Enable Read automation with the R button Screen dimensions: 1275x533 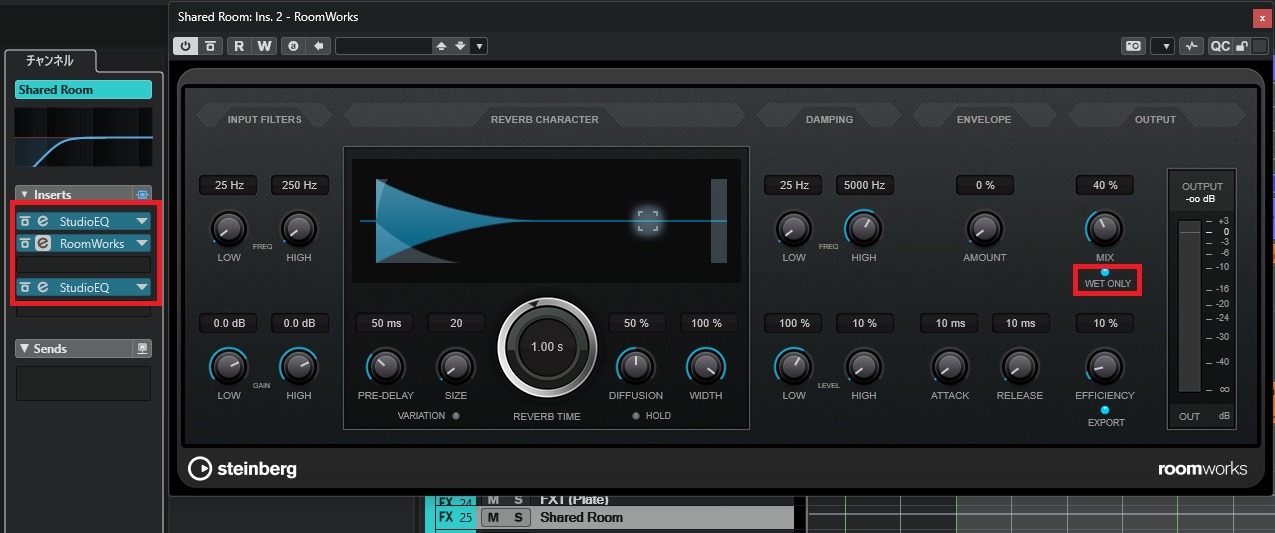tap(239, 46)
